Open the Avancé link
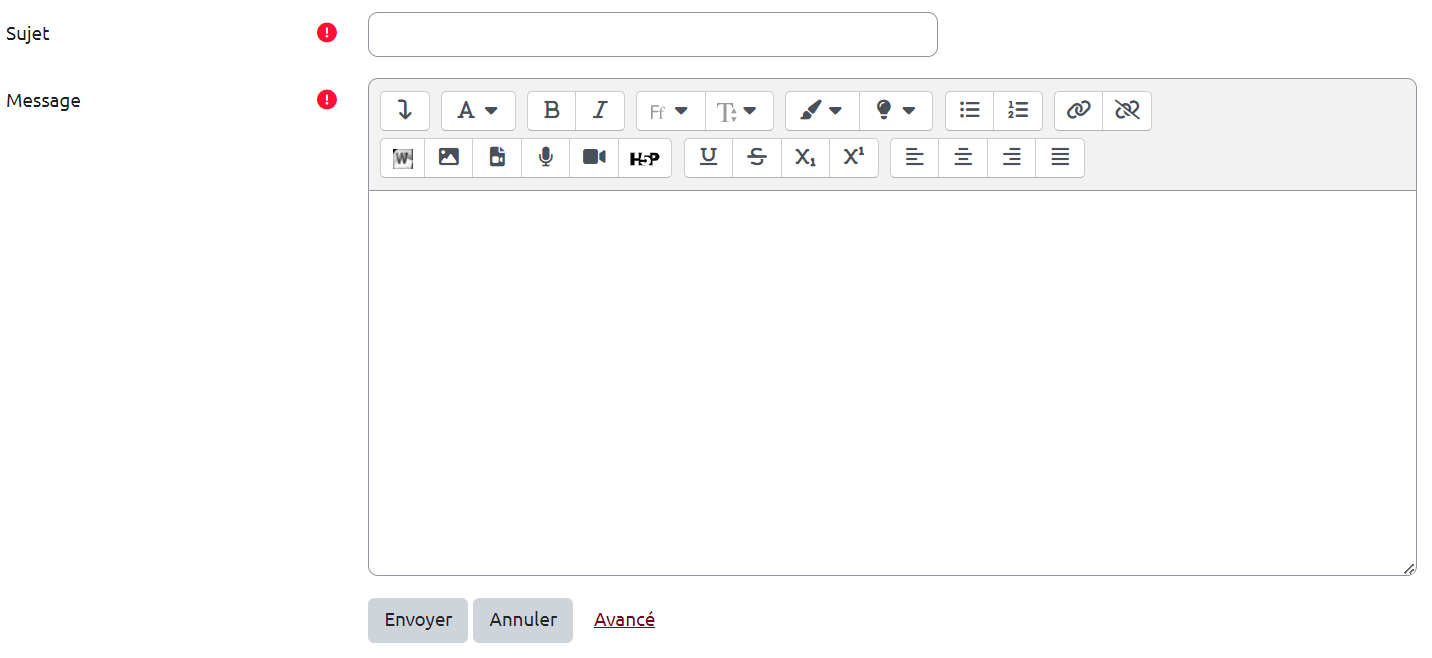Image resolution: width=1432 pixels, height=658 pixels. point(624,620)
